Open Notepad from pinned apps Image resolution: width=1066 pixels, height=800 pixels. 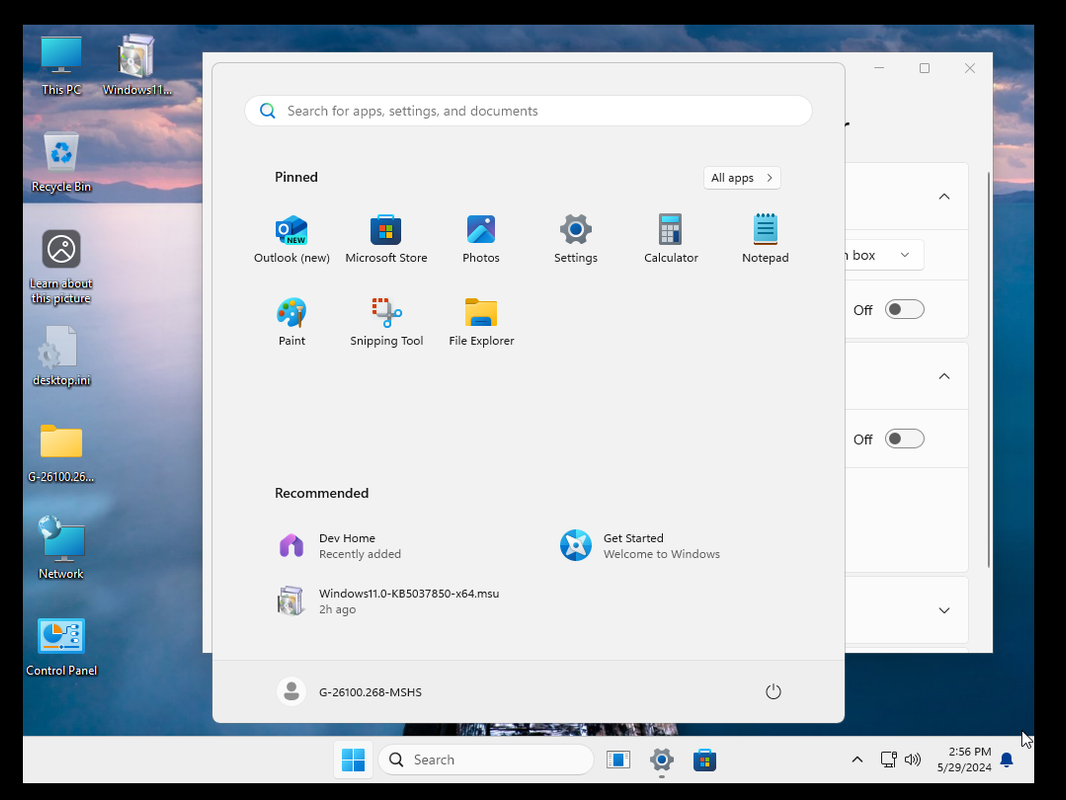tap(766, 239)
